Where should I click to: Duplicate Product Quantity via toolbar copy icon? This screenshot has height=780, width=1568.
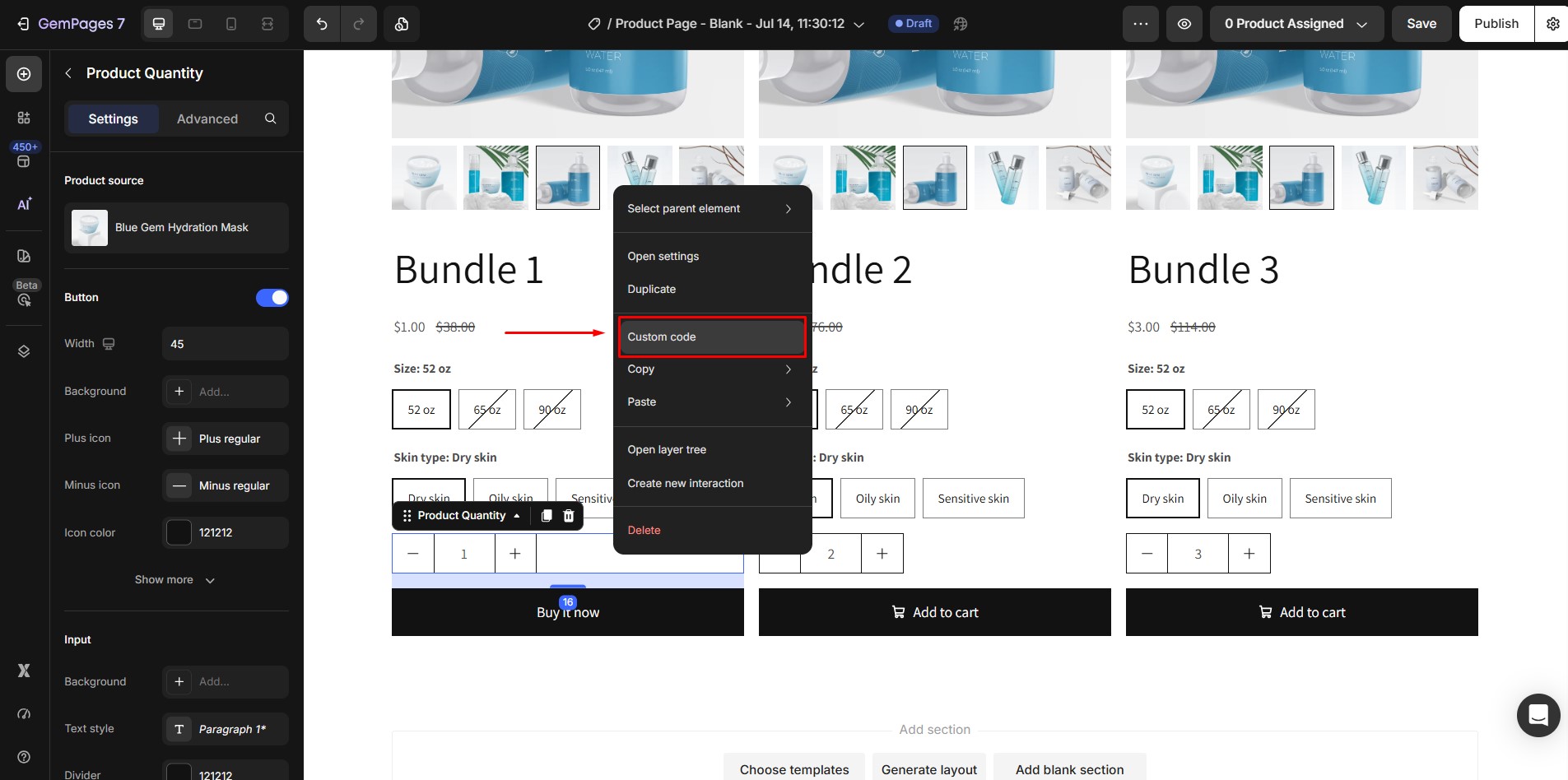(546, 516)
